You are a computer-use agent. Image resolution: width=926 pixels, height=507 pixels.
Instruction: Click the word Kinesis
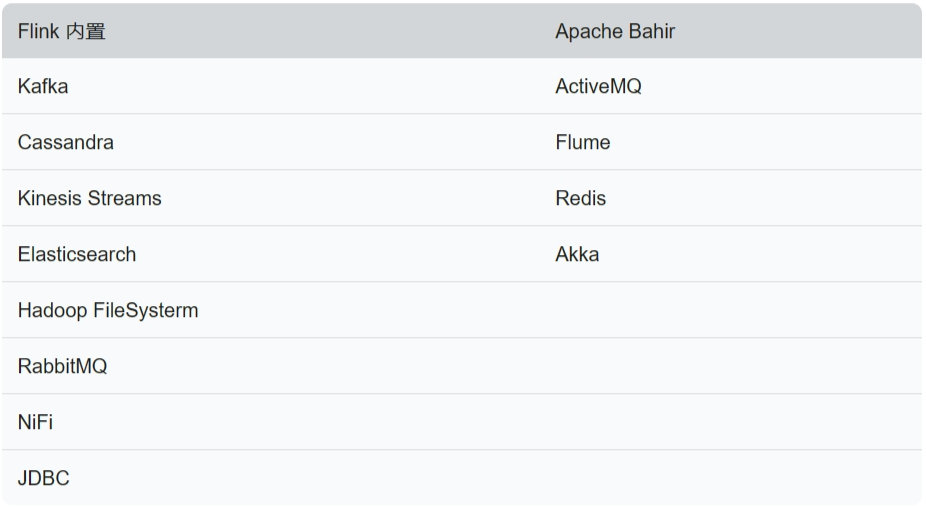click(49, 199)
